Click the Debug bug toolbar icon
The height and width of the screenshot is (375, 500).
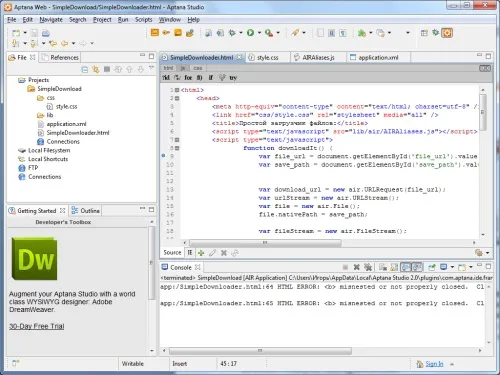click(232, 33)
